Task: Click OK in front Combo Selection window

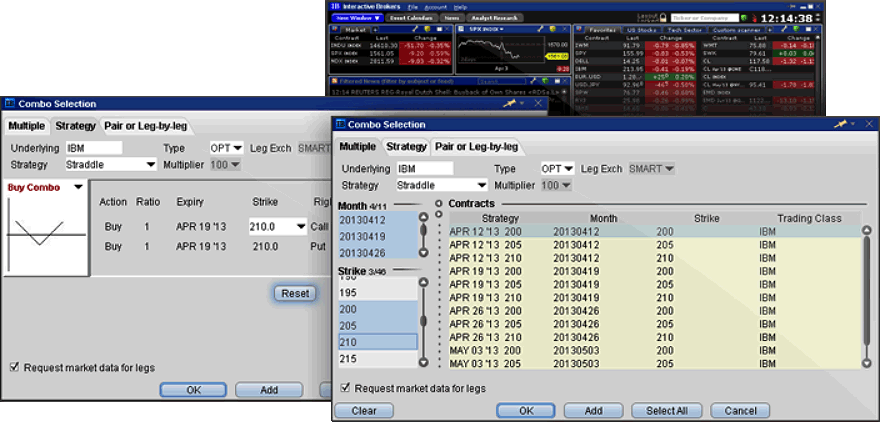Action: click(x=526, y=410)
